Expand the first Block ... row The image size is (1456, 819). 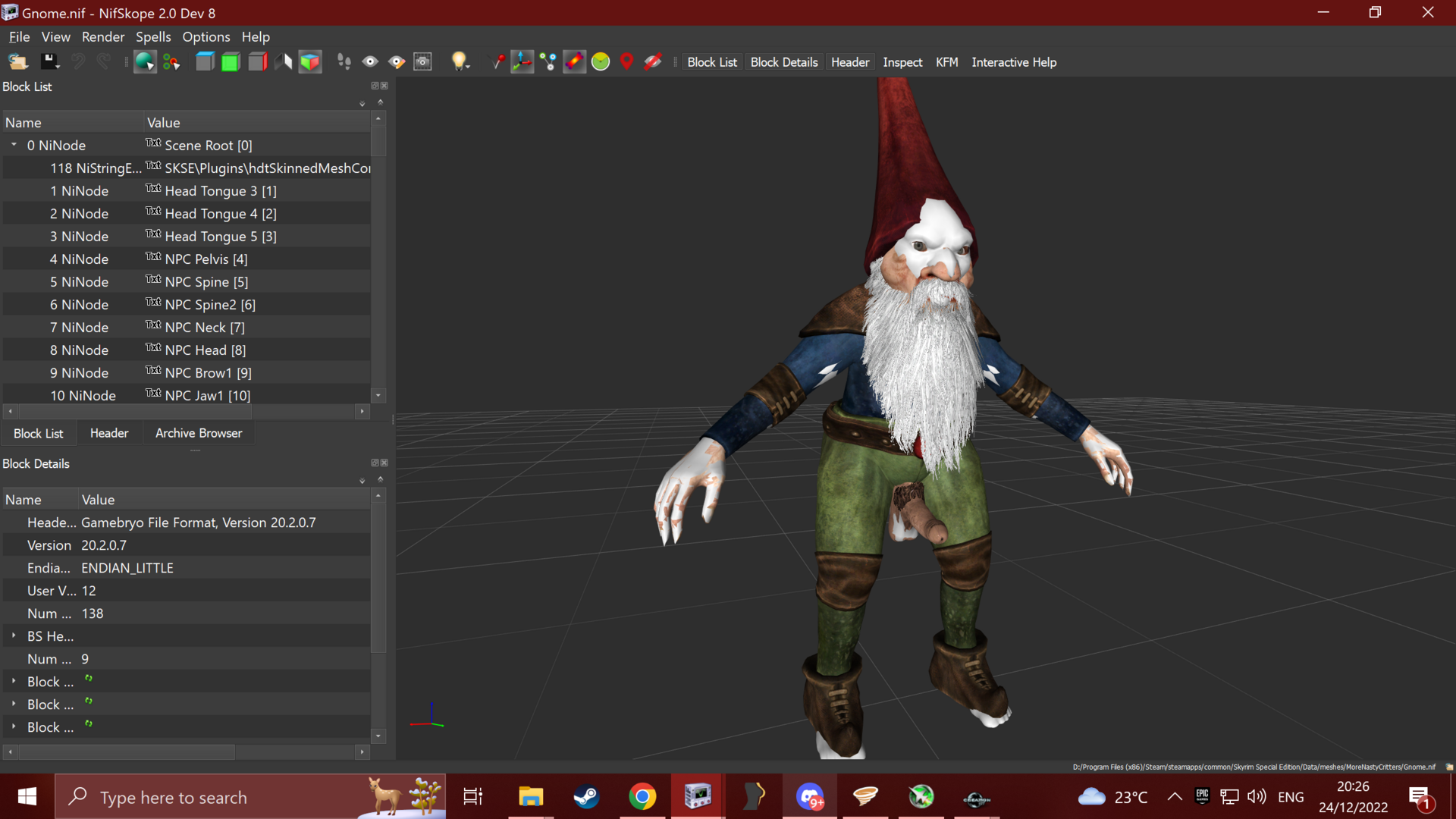pos(14,681)
